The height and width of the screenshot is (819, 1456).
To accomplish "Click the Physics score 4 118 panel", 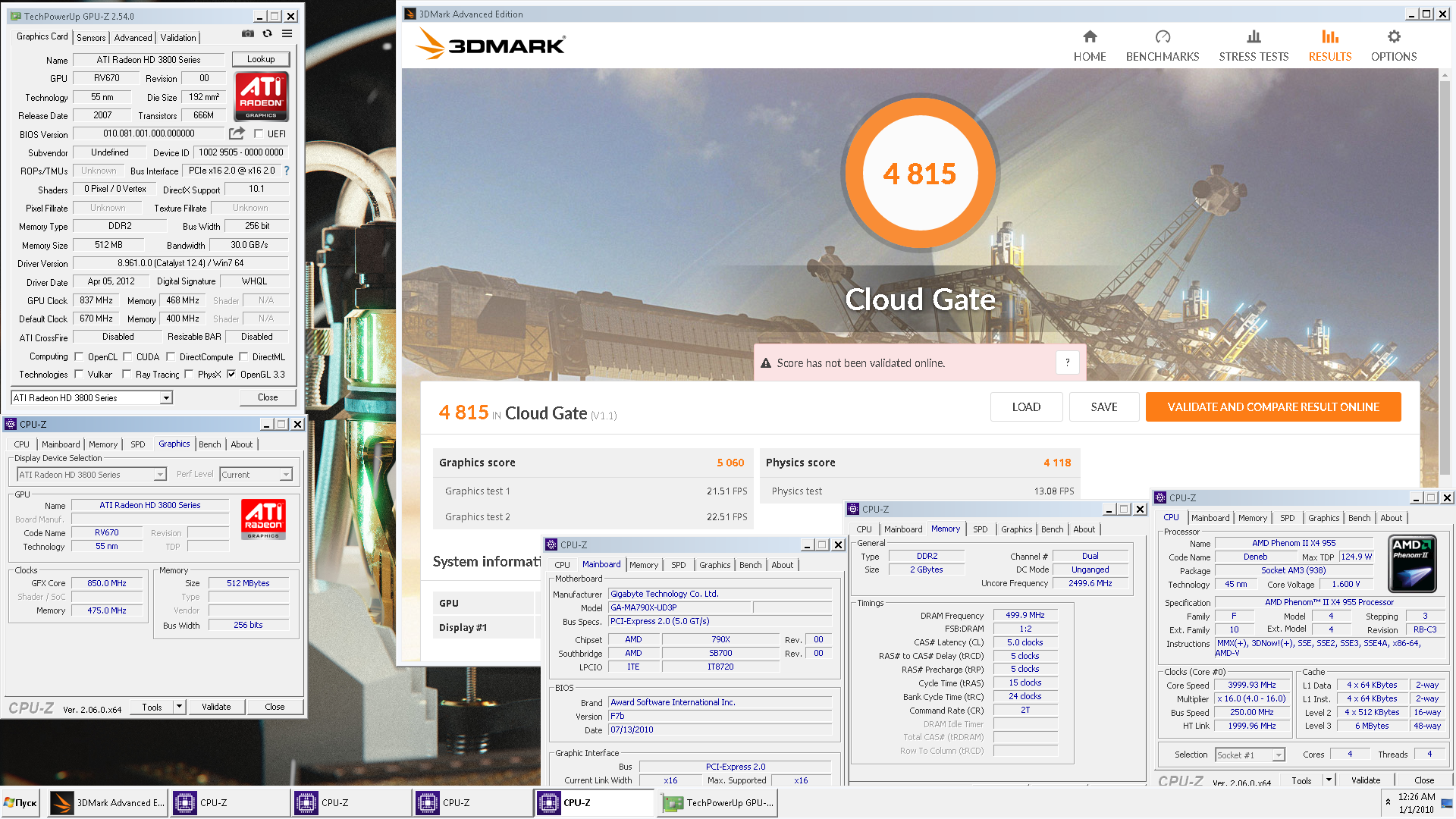I will pos(920,463).
